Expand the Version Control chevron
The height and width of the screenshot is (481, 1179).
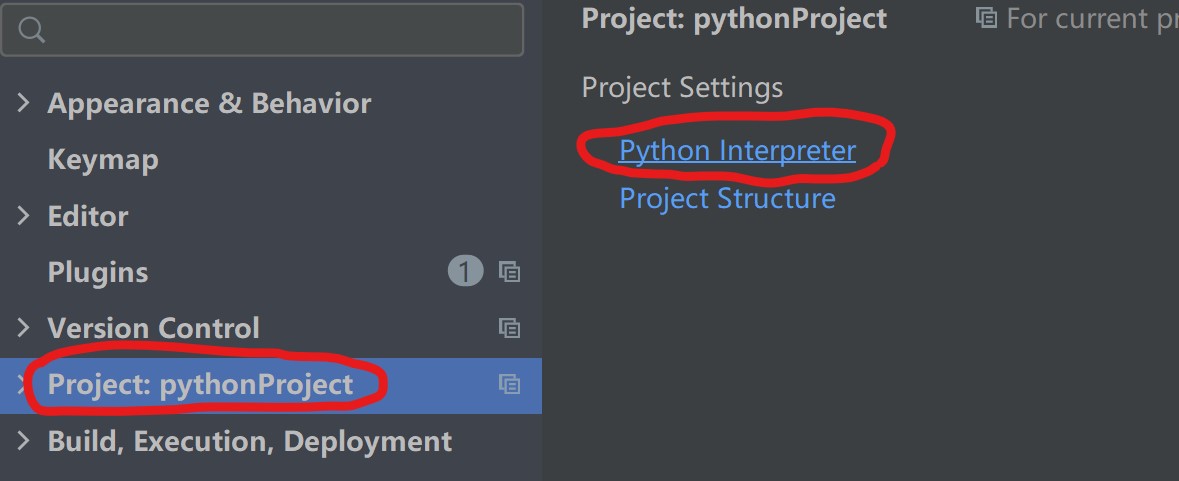coord(24,328)
